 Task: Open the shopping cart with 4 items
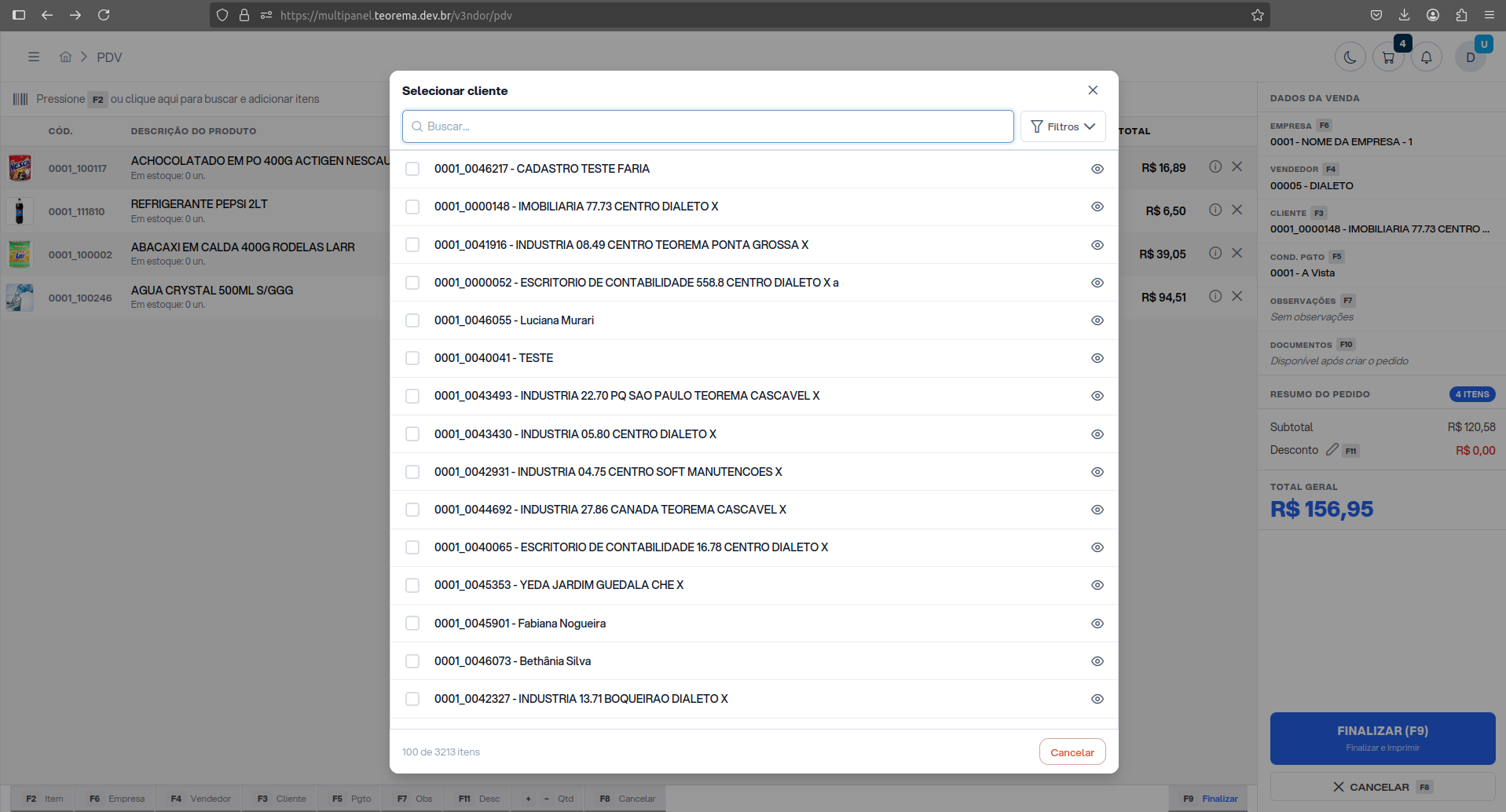click(x=1388, y=57)
